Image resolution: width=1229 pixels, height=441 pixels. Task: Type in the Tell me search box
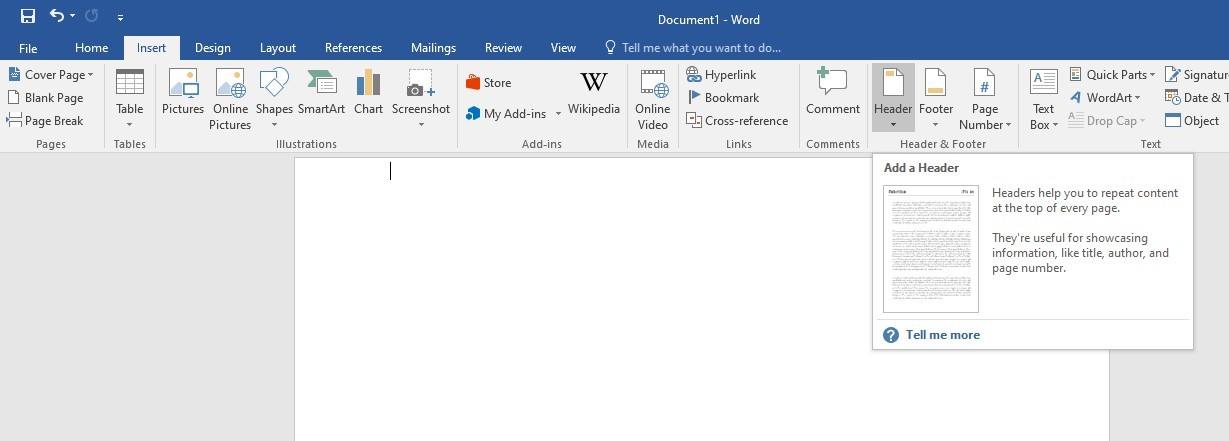pos(700,48)
